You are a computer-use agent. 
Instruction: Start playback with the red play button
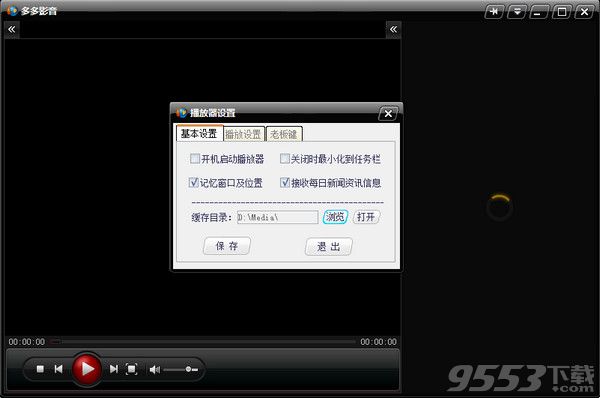87,369
